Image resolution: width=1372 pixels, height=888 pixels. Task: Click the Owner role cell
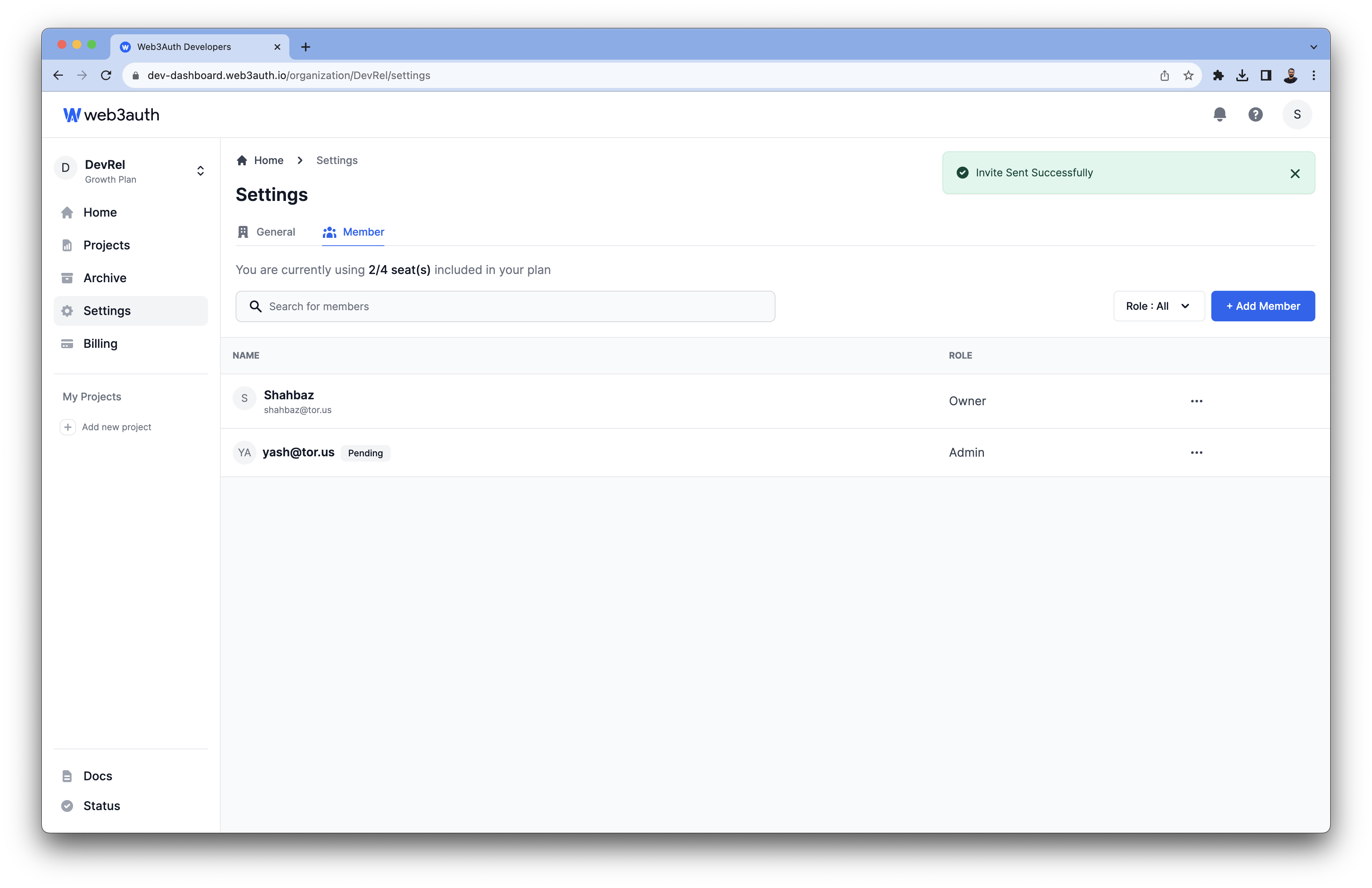tap(967, 401)
